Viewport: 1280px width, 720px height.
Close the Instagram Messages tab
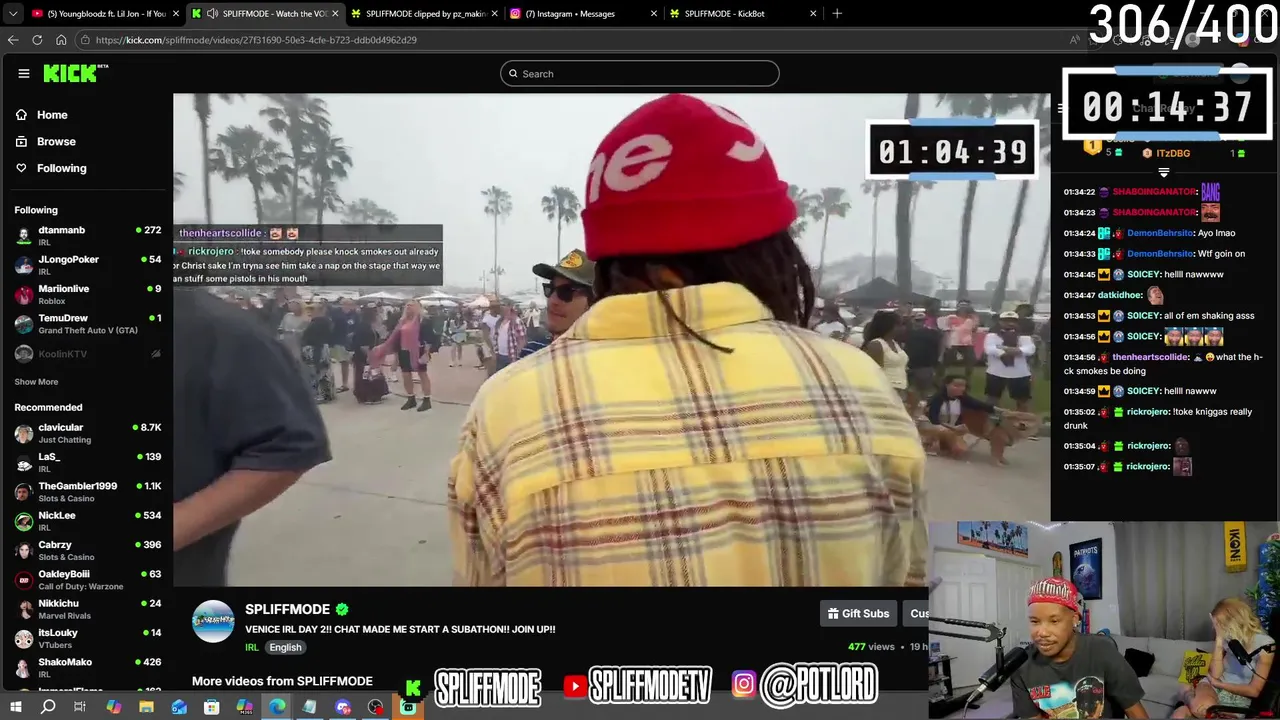coord(654,14)
